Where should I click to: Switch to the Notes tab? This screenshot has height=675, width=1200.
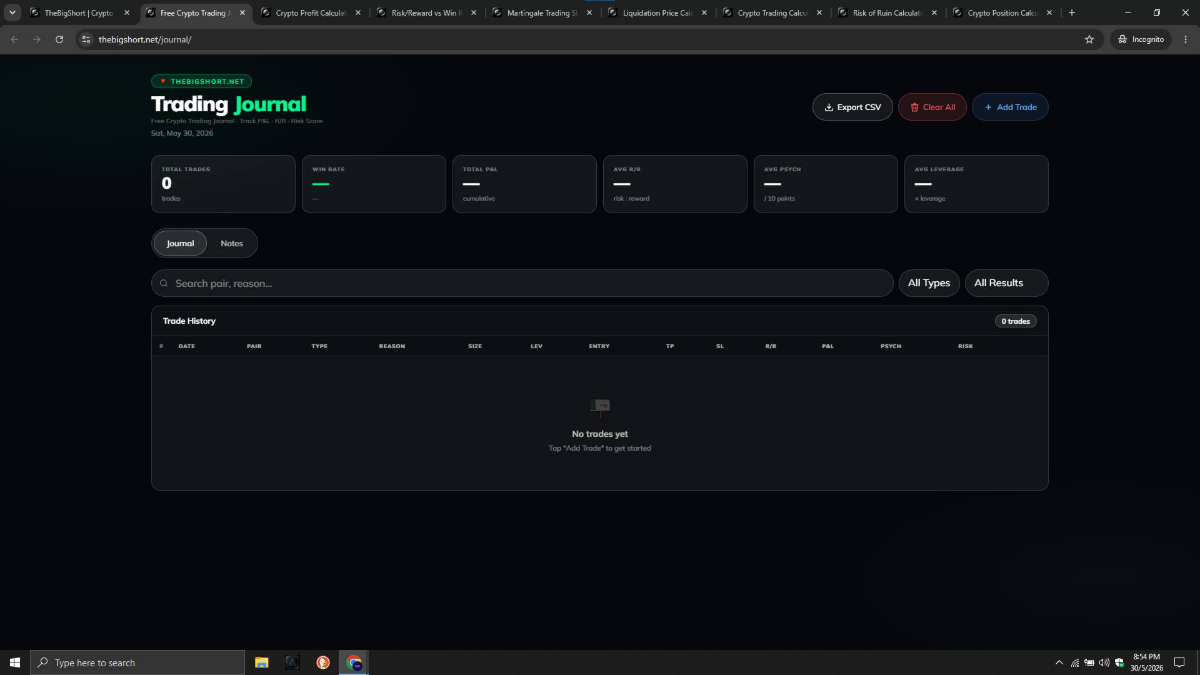pos(232,243)
